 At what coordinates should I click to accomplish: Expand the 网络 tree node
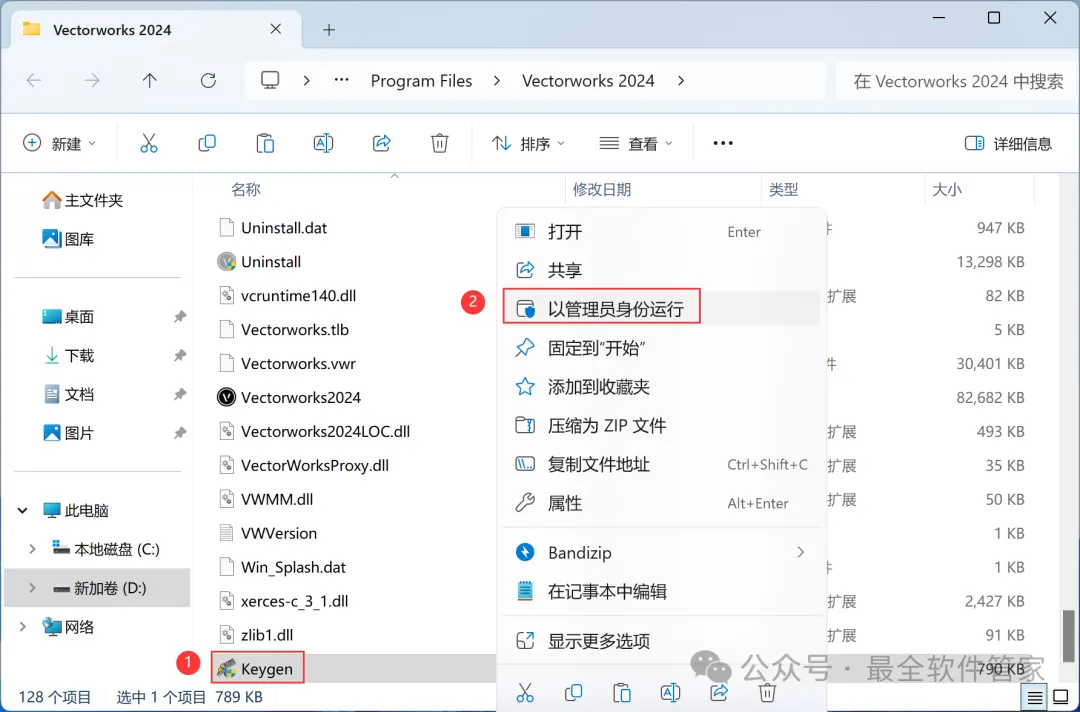pyautogui.click(x=23, y=627)
